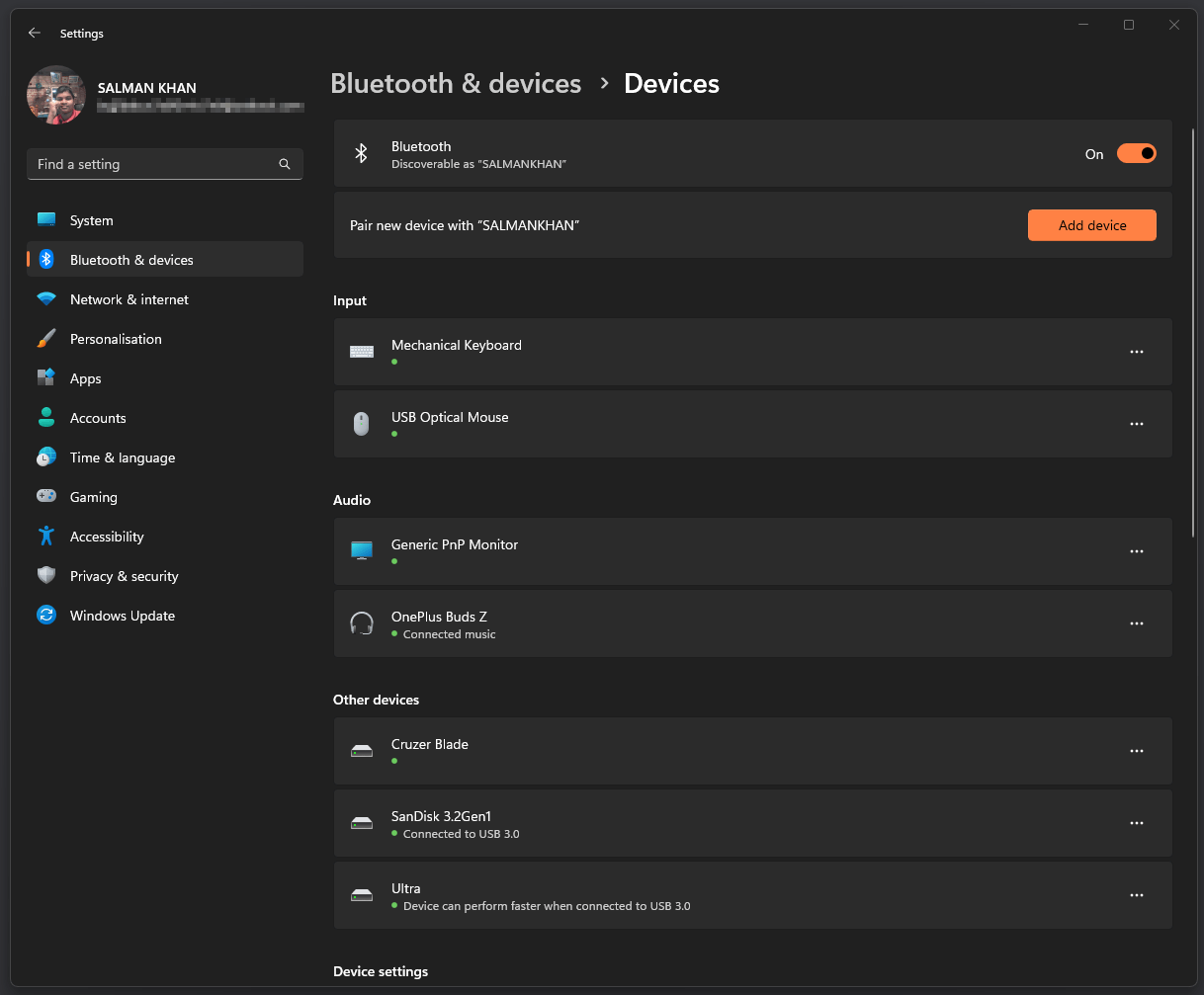Click the Network & internet wifi icon
The width and height of the screenshot is (1204, 995).
[46, 298]
